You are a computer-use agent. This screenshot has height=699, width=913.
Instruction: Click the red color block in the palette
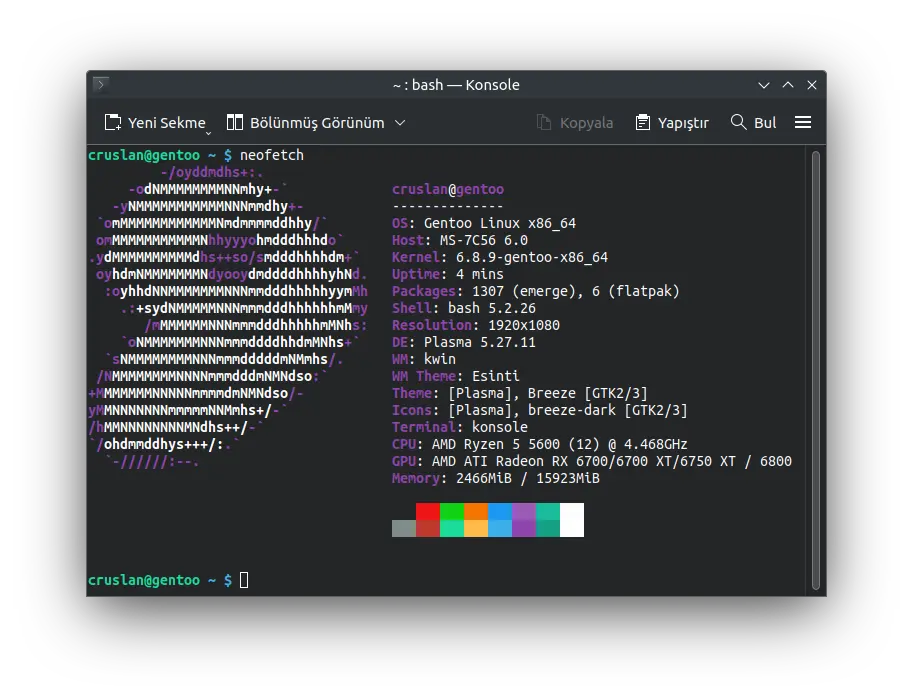pyautogui.click(x=427, y=511)
